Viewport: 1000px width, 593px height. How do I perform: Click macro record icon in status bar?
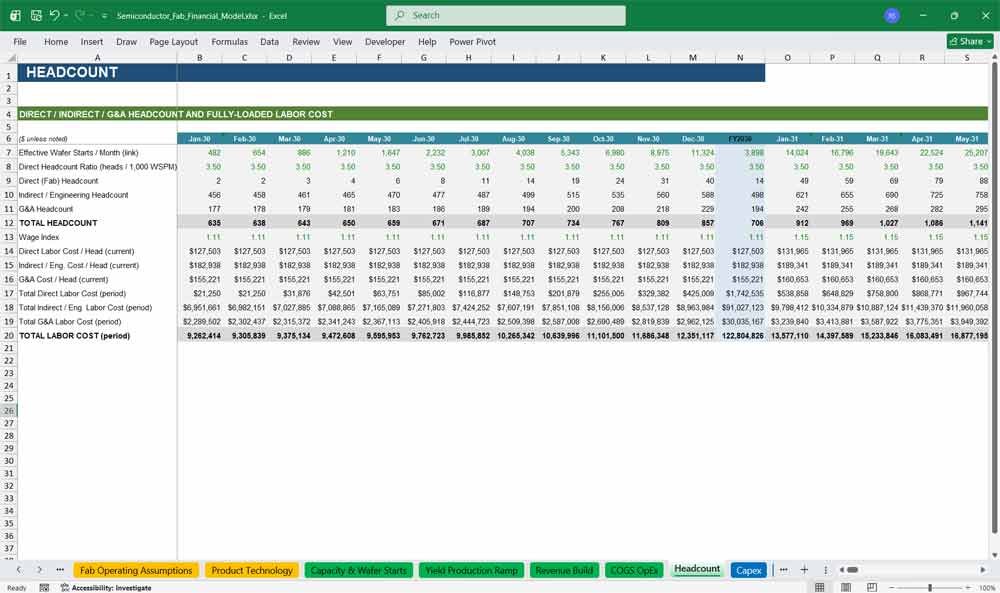click(x=44, y=587)
